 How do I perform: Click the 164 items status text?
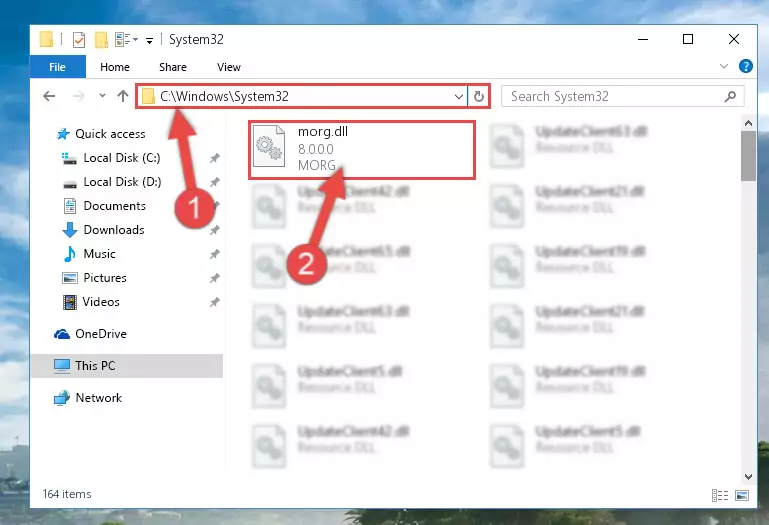pyautogui.click(x=67, y=494)
